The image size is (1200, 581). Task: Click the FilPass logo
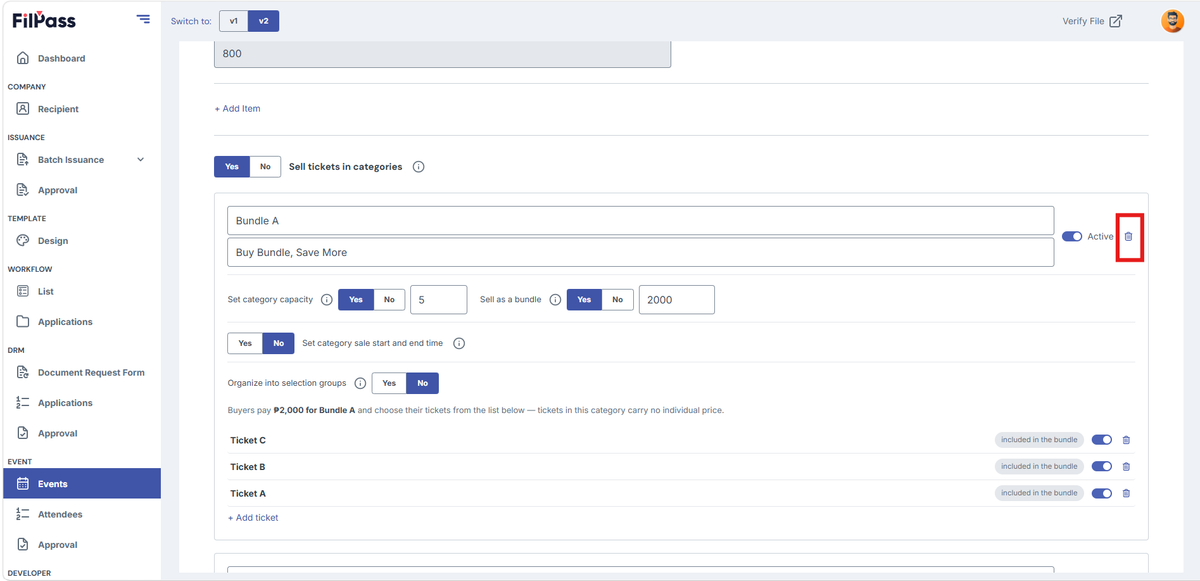tap(44, 20)
